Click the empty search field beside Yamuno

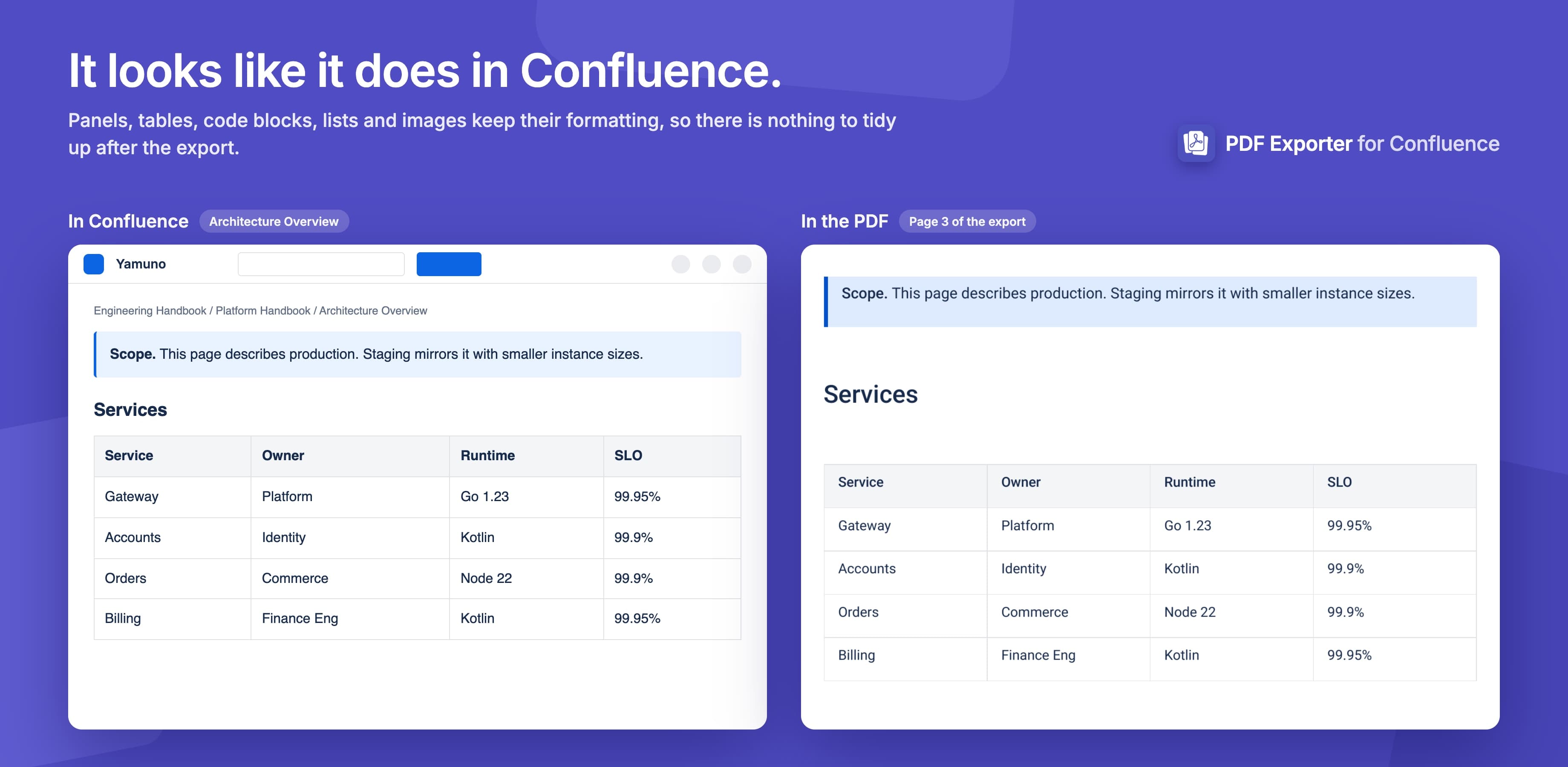321,264
